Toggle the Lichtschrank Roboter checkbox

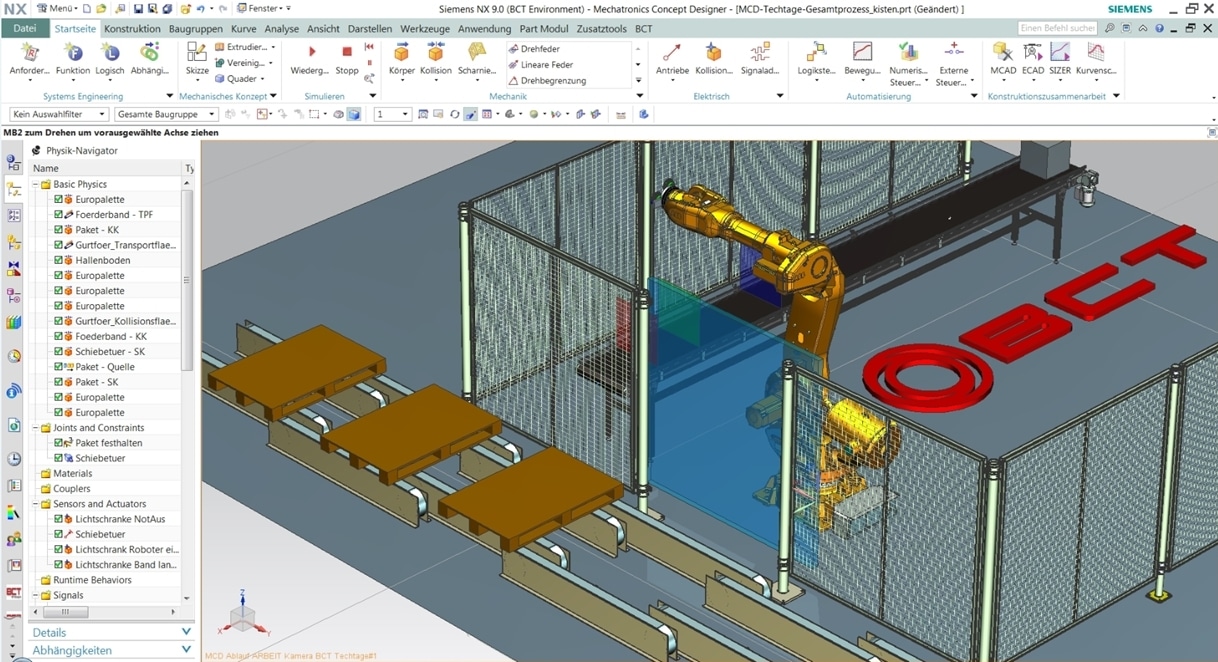tap(59, 549)
